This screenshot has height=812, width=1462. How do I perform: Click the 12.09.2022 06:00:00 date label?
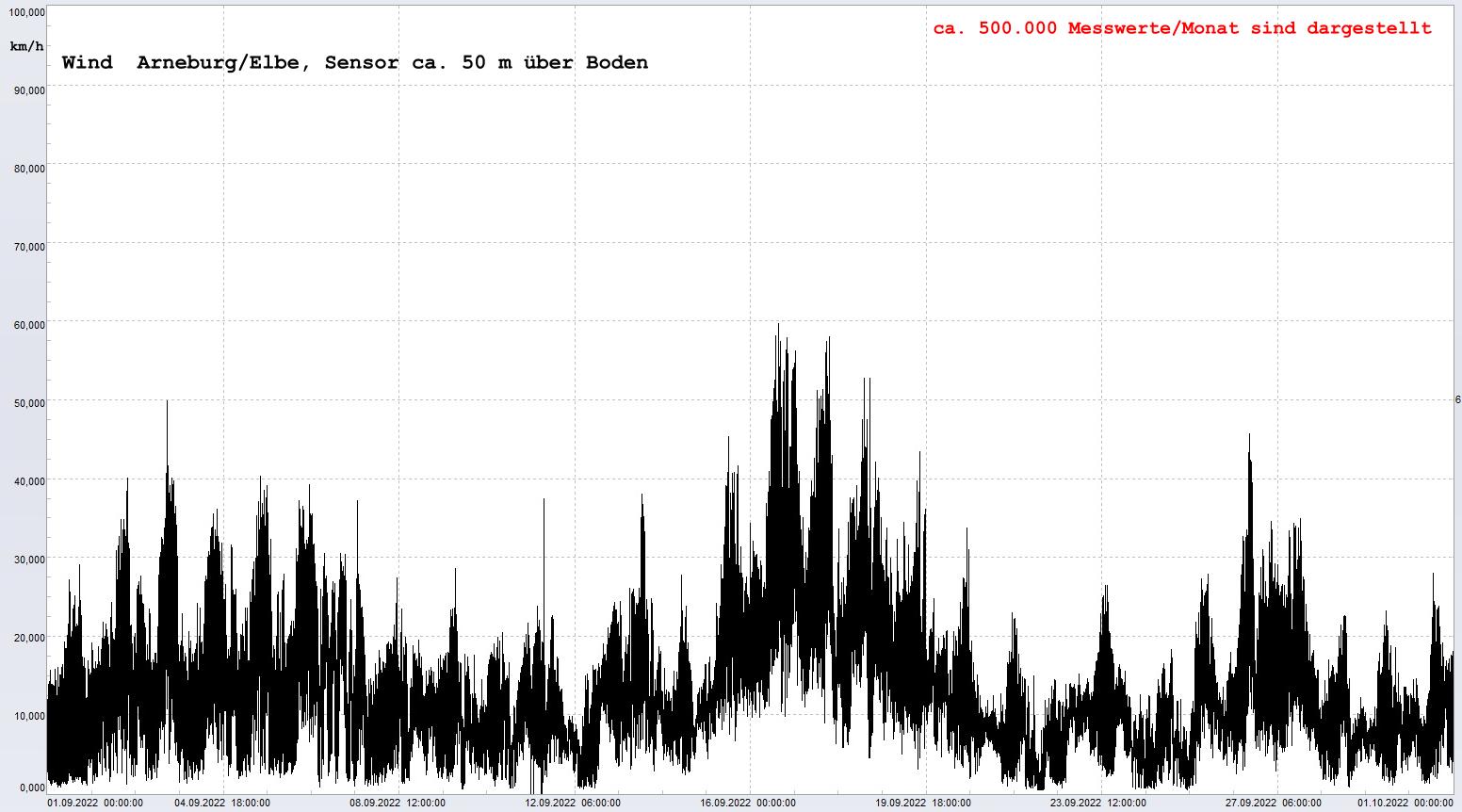[573, 804]
